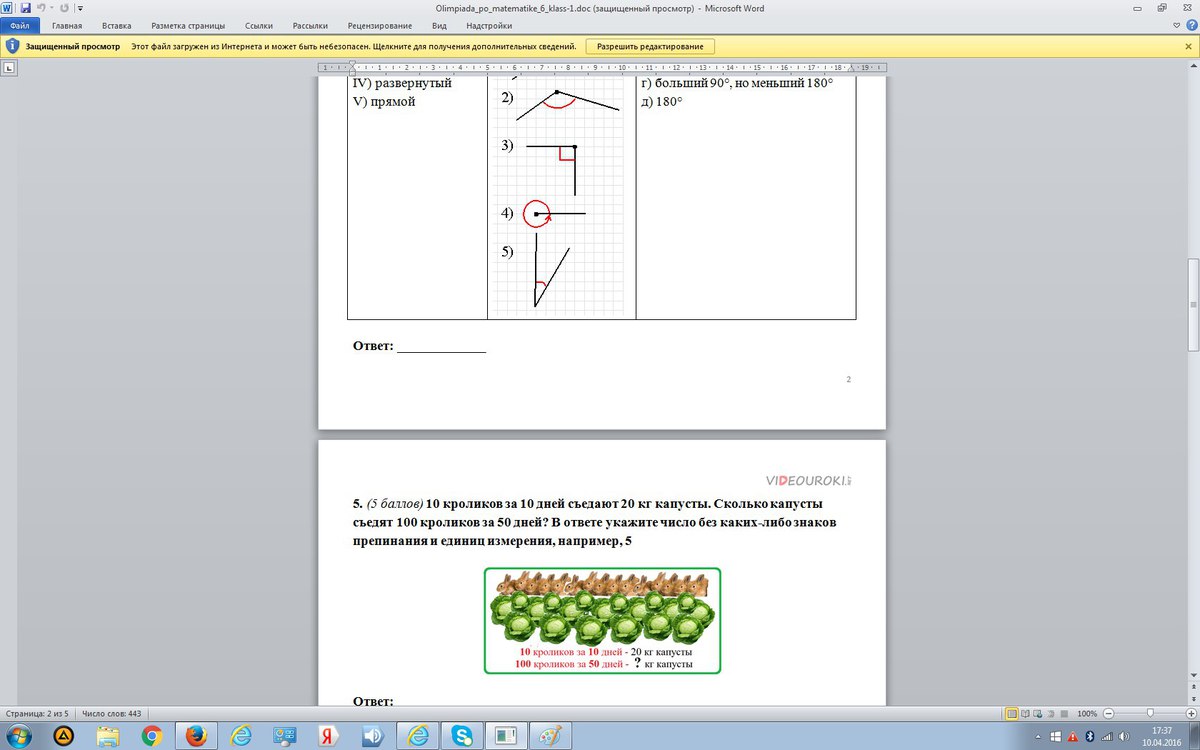Image resolution: width=1200 pixels, height=750 pixels.
Task: Click the Защищенный просмотр shield icon
Action: (x=12, y=46)
